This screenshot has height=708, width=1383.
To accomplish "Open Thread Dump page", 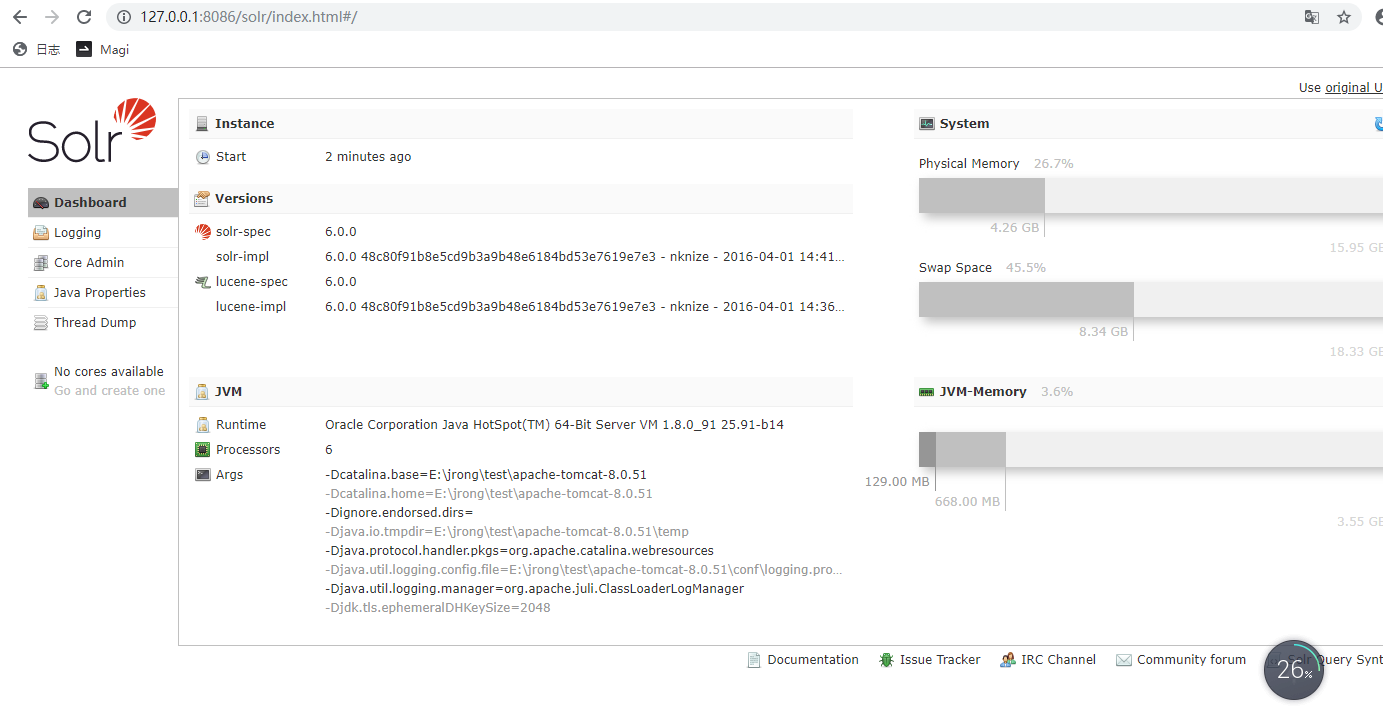I will (x=102, y=322).
